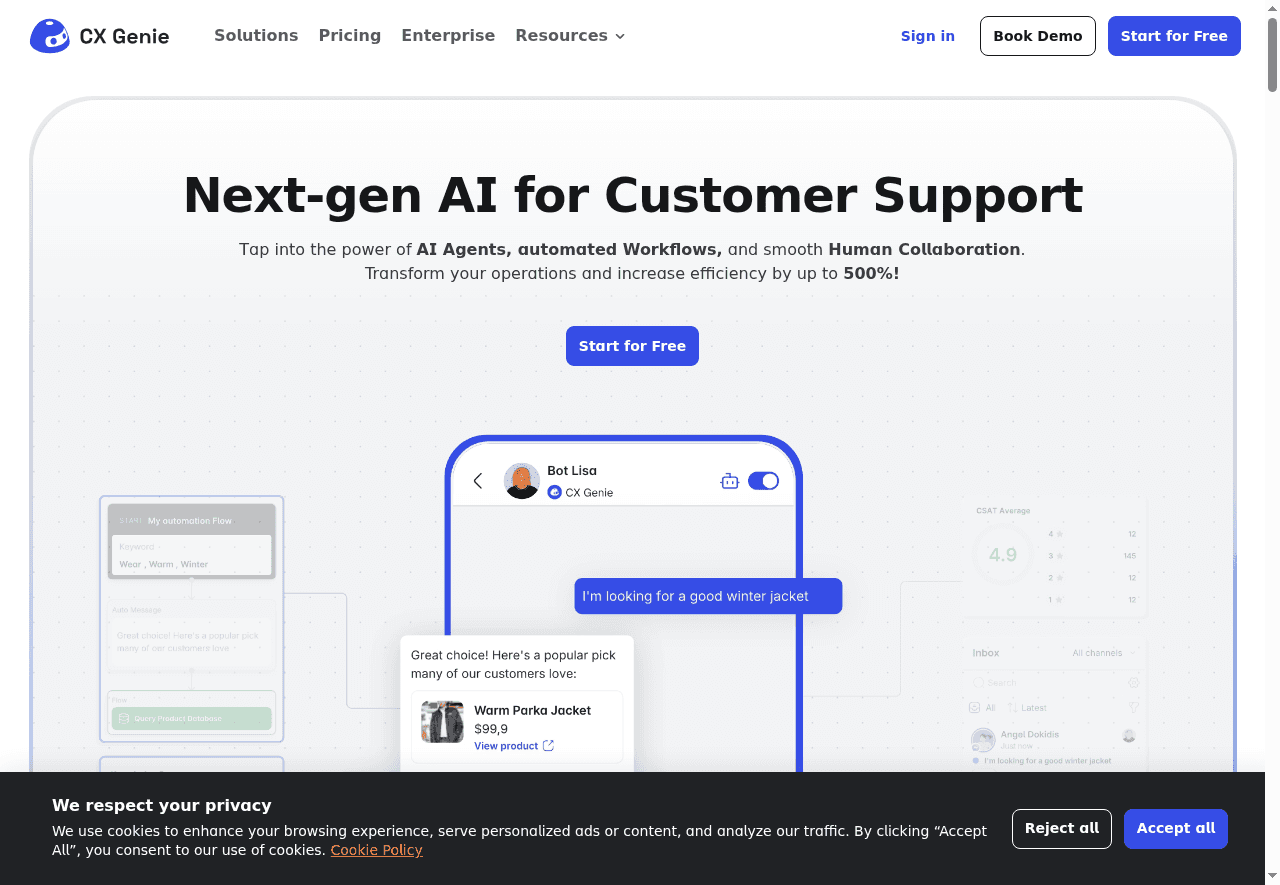Image resolution: width=1280 pixels, height=885 pixels.
Task: Click the filter funnel icon in Inbox
Action: [x=1133, y=708]
